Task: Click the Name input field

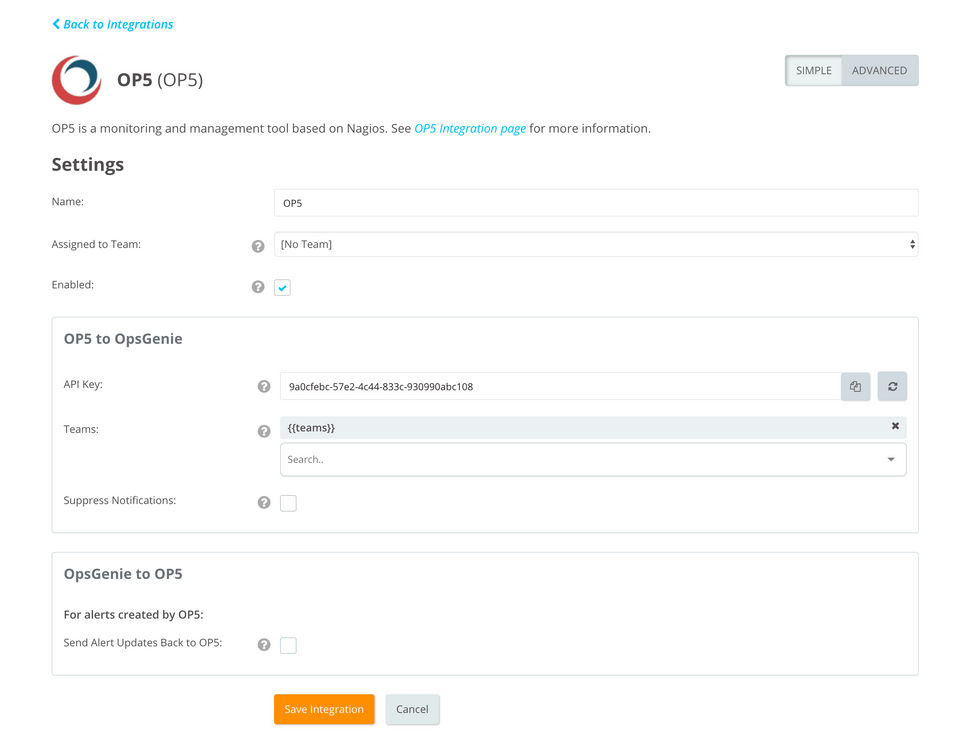Action: [596, 203]
